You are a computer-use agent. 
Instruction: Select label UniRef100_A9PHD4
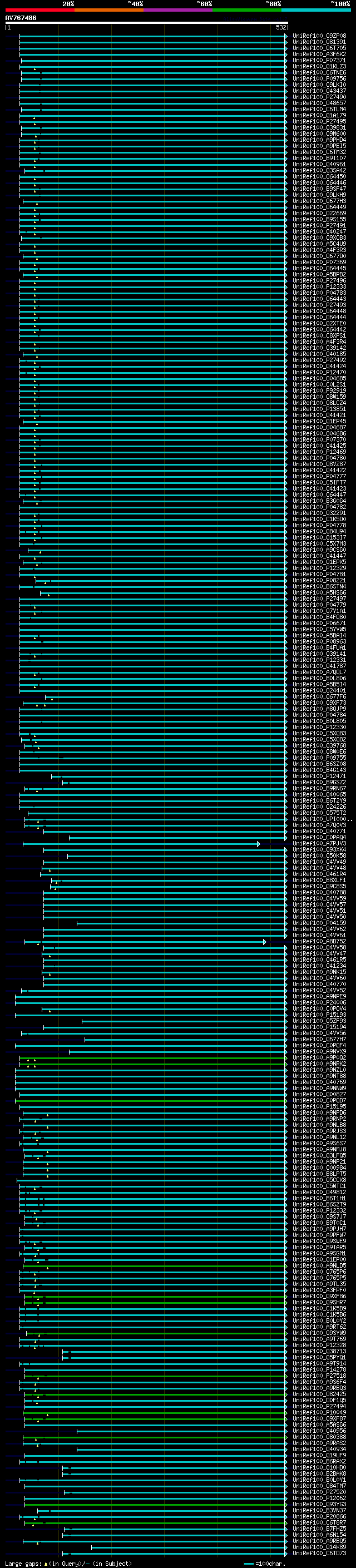click(319, 140)
